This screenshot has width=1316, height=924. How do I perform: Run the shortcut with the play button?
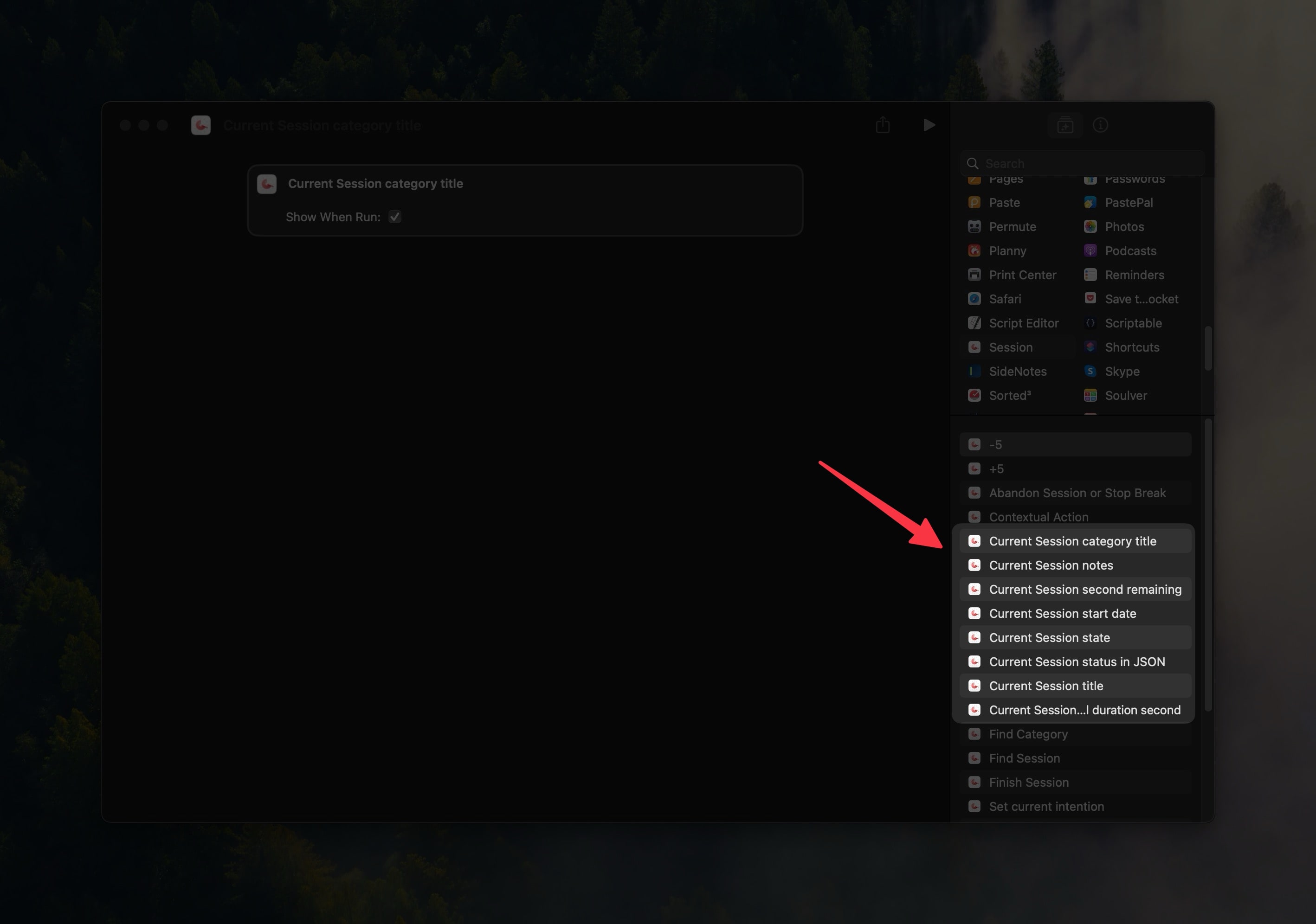[x=929, y=125]
